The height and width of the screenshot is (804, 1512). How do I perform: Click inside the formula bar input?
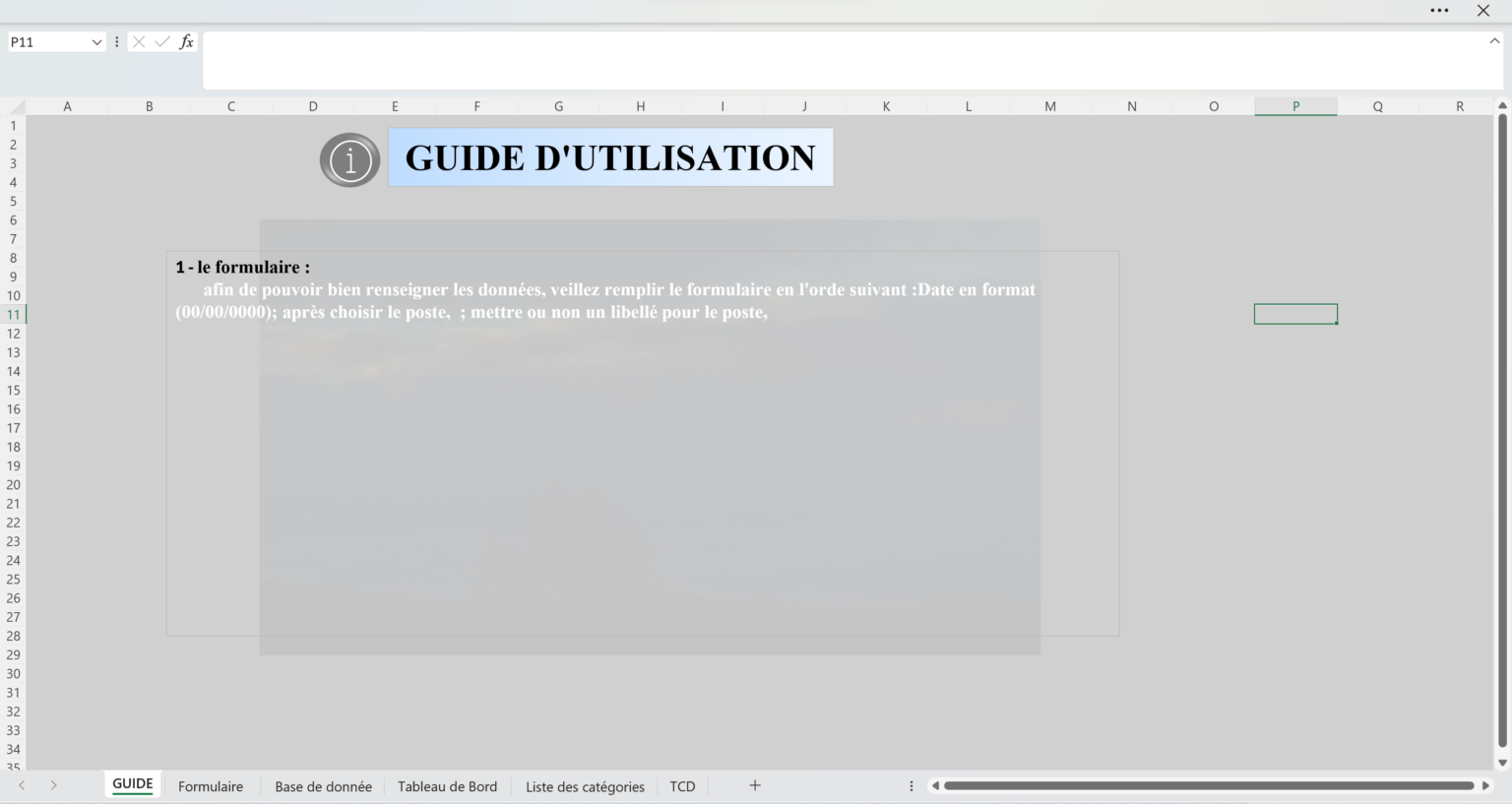pyautogui.click(x=847, y=60)
